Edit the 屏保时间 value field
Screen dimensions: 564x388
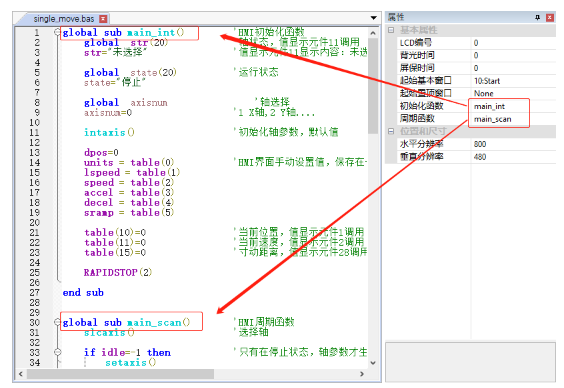point(513,68)
